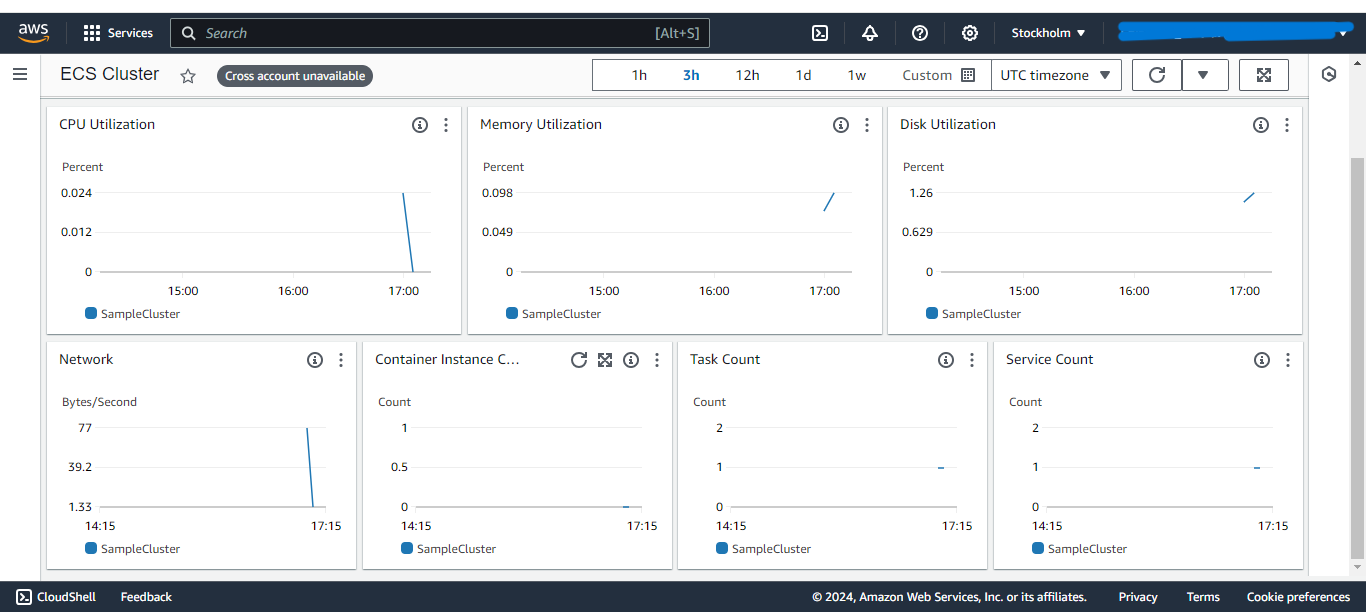The image size is (1366, 612).
Task: Show info for Disk Utilization widget
Action: pyautogui.click(x=1261, y=125)
